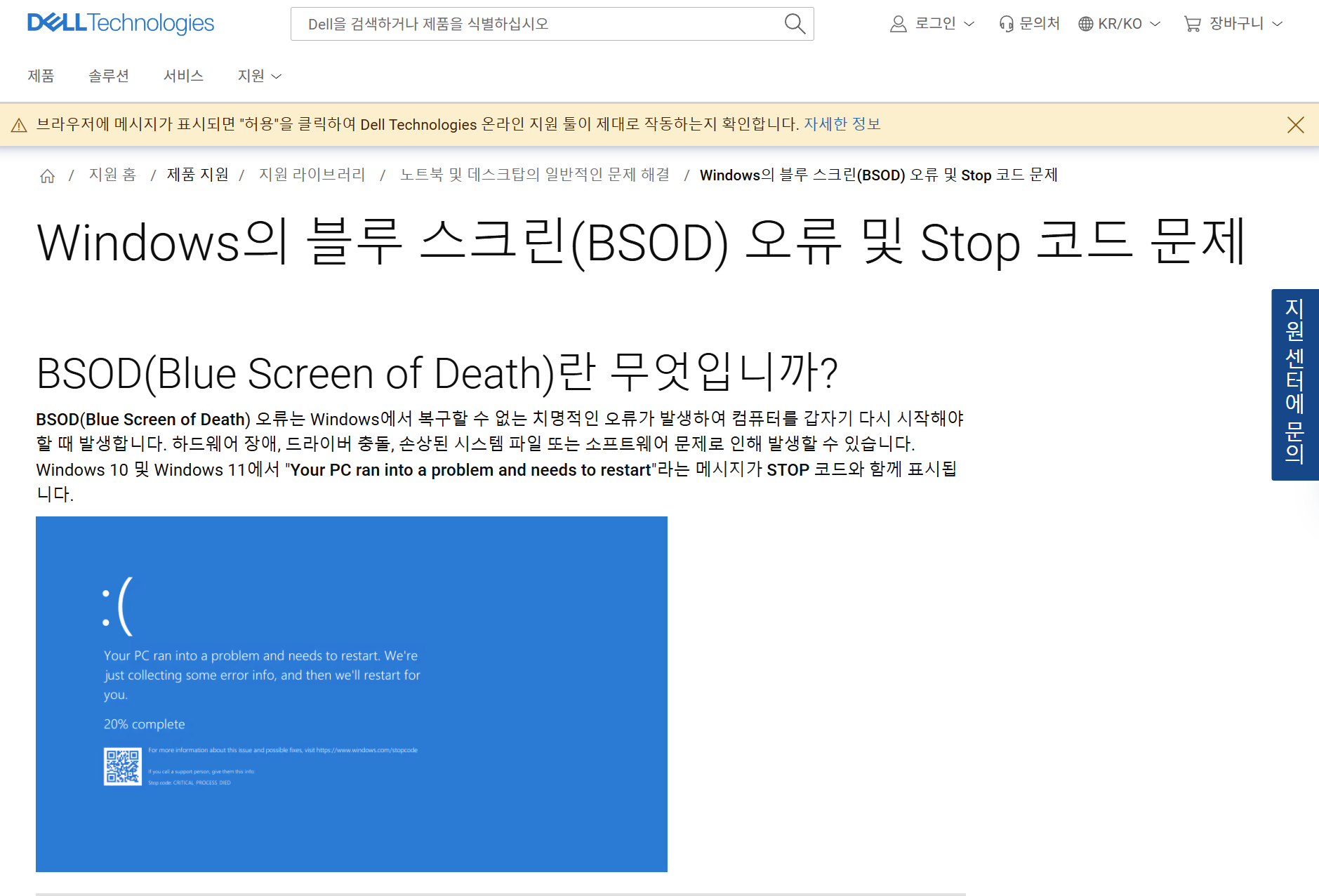The height and width of the screenshot is (896, 1319).
Task: Open the 자세한 정보 link
Action: 842,124
